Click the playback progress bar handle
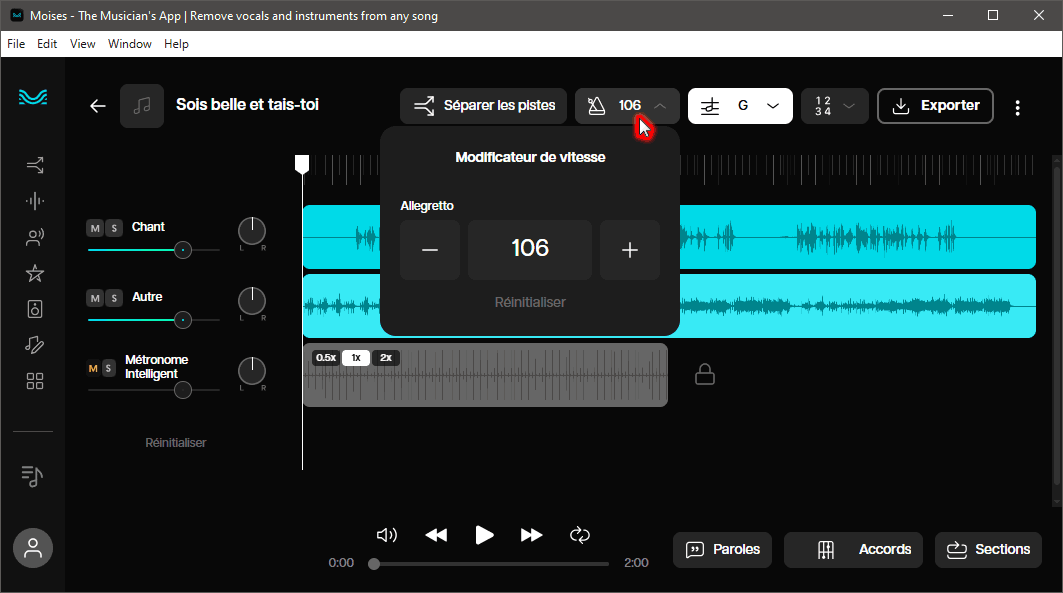 (374, 564)
